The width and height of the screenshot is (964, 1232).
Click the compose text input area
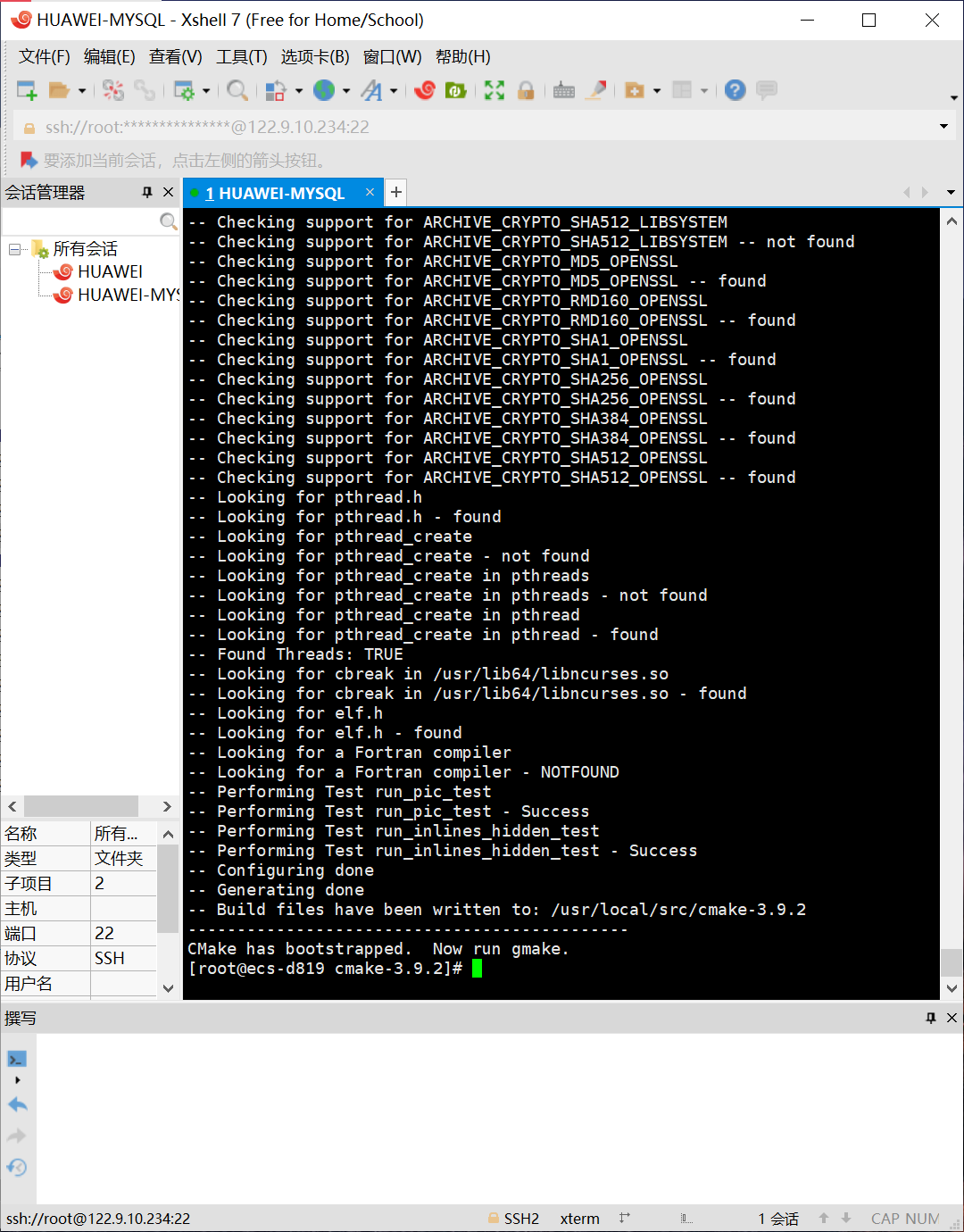[499, 1119]
